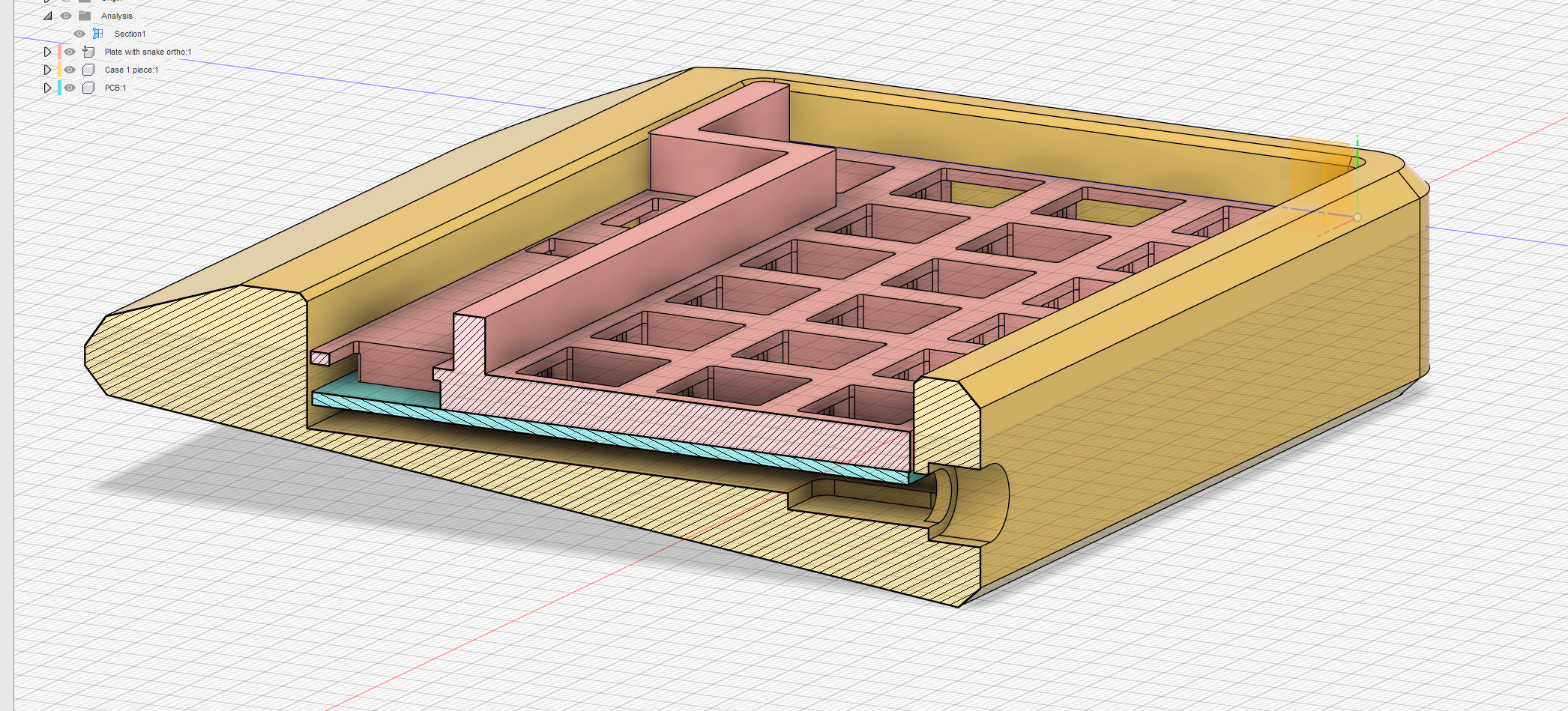Click the Case 1 piece:1 component cube icon
The image size is (1568, 711).
88,70
